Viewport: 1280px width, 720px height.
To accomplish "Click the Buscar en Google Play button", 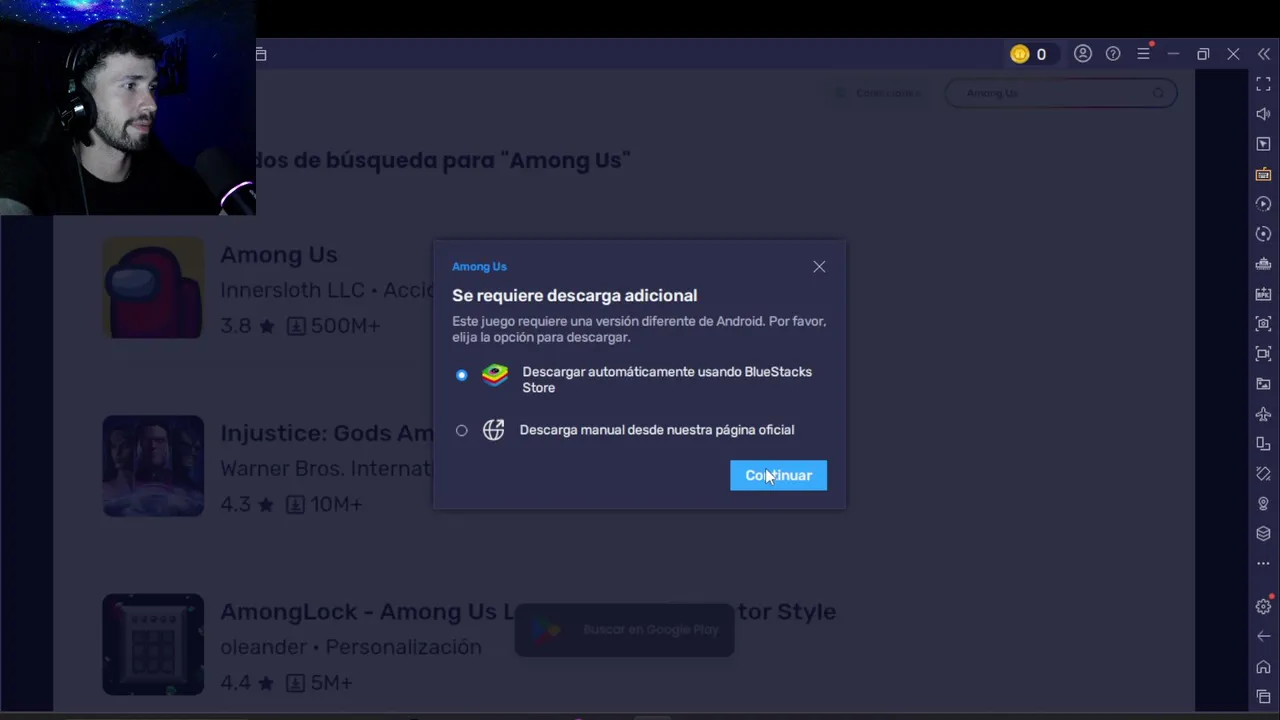I will click(x=624, y=629).
